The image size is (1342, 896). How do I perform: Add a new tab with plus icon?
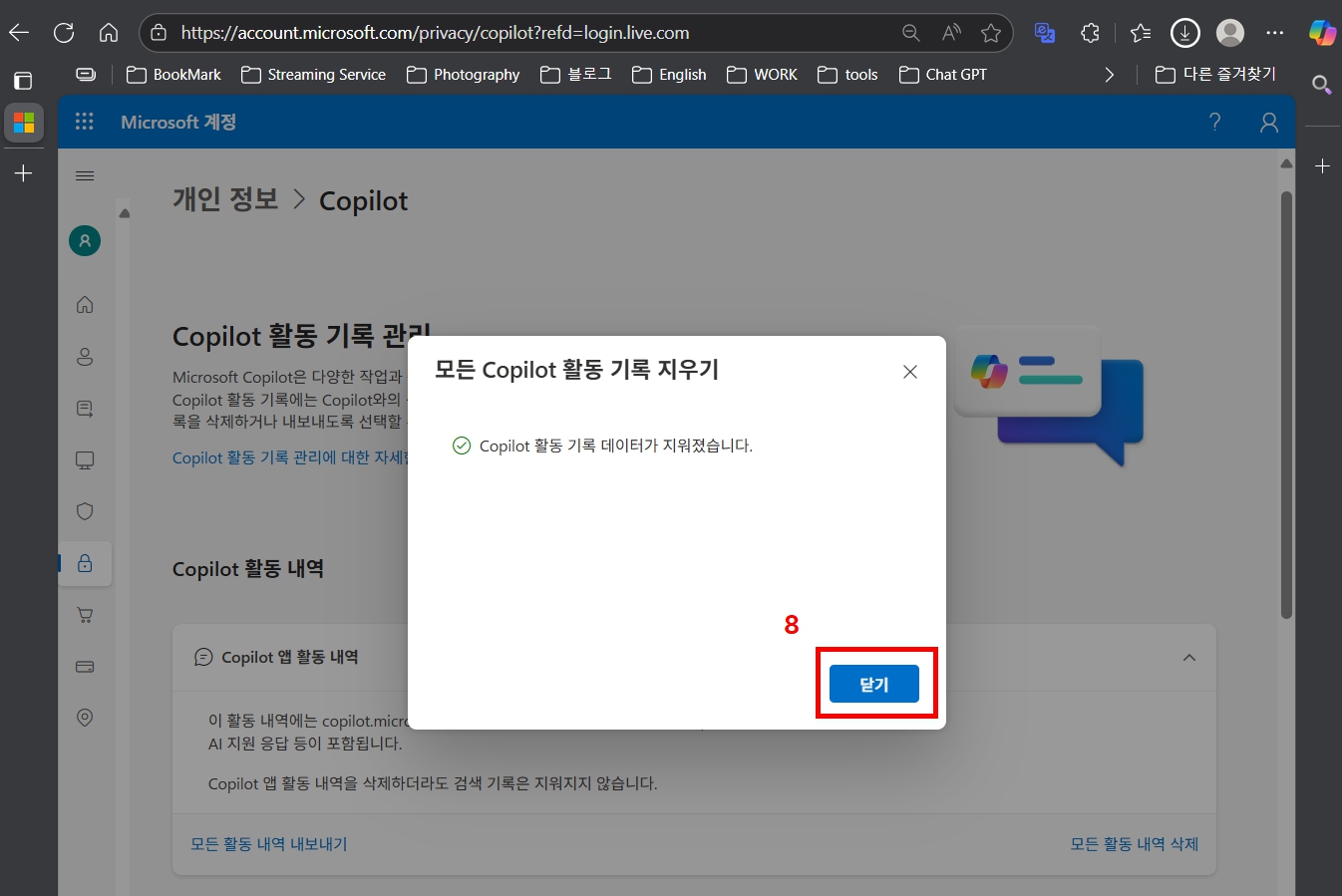point(24,173)
